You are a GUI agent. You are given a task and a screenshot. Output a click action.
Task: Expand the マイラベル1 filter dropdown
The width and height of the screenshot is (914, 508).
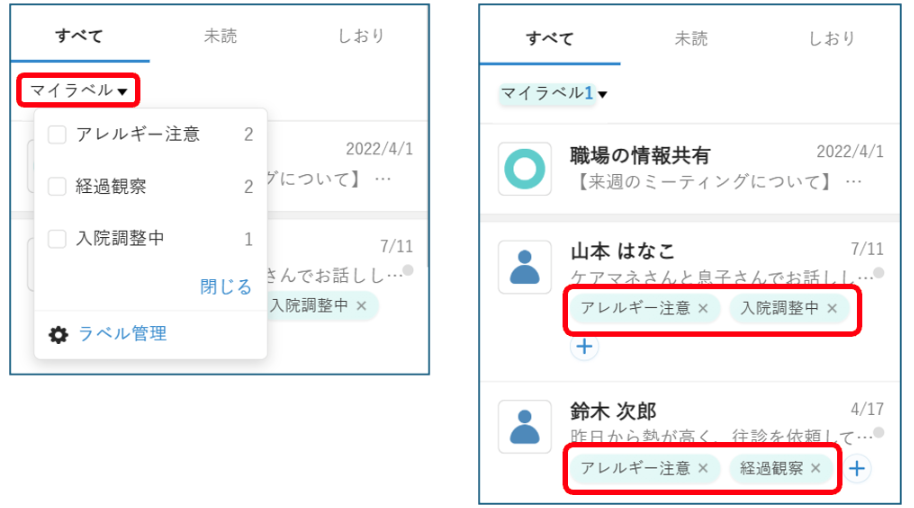(x=554, y=94)
